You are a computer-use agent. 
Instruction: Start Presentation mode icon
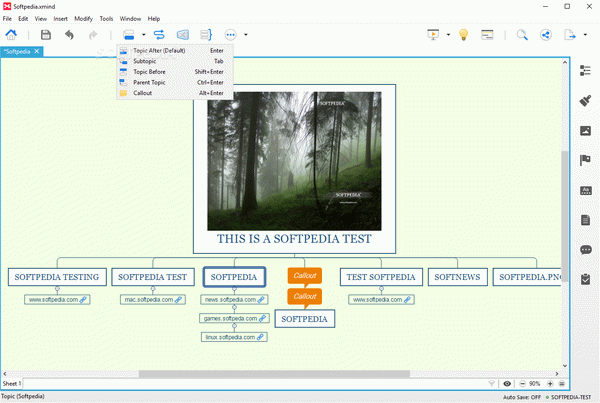(433, 35)
